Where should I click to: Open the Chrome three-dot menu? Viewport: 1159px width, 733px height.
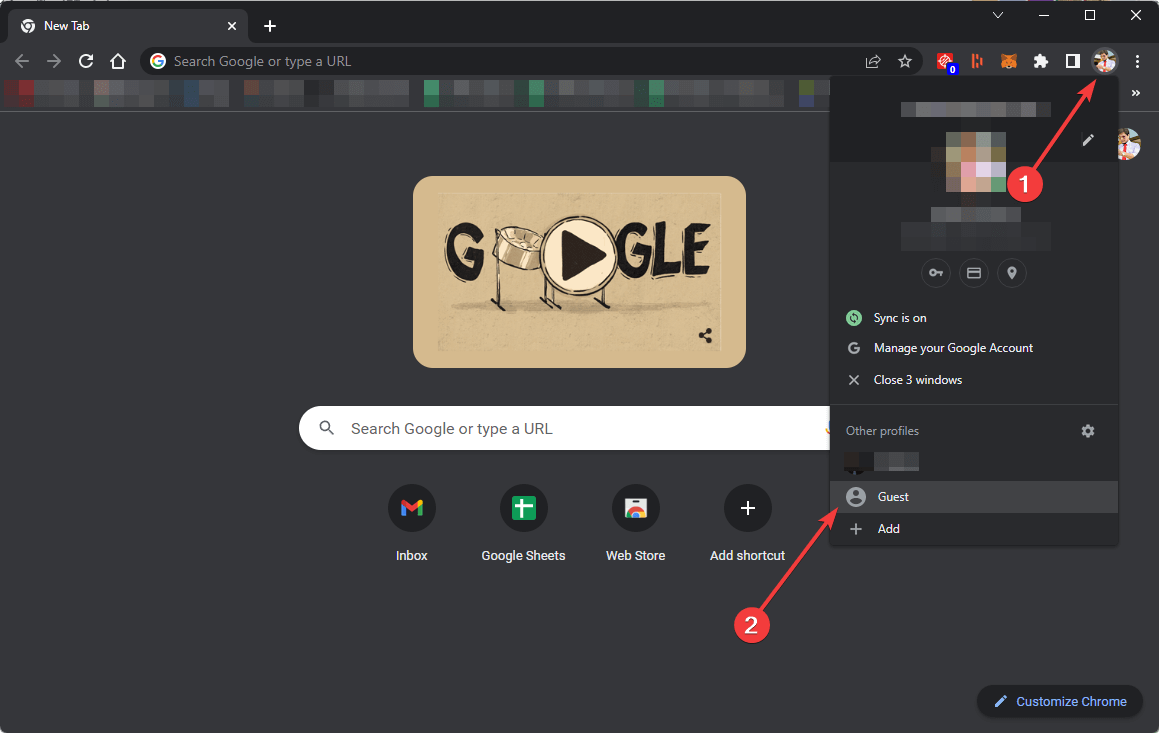tap(1137, 61)
